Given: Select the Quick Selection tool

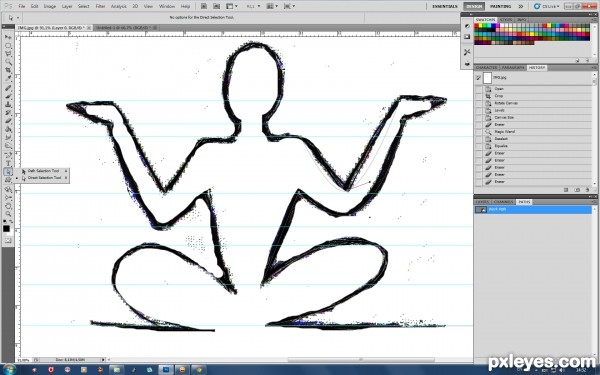Looking at the screenshot, I should click(8, 62).
